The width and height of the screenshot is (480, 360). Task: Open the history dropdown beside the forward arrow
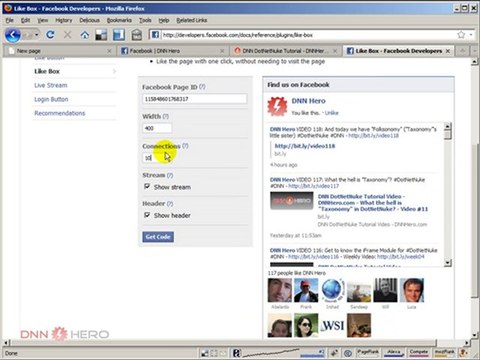[x=37, y=35]
